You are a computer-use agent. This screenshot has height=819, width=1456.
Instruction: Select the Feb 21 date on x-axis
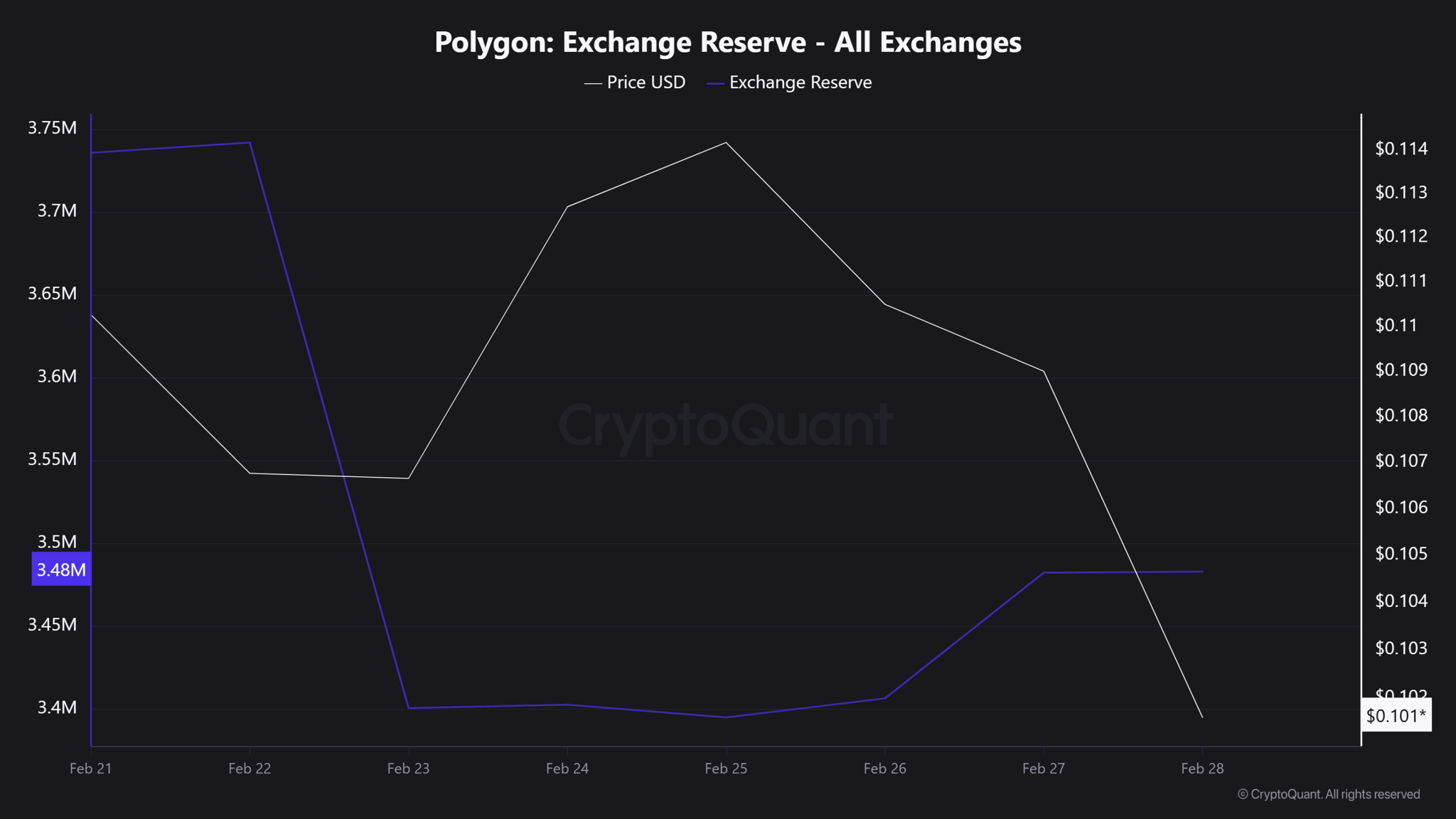pos(91,769)
